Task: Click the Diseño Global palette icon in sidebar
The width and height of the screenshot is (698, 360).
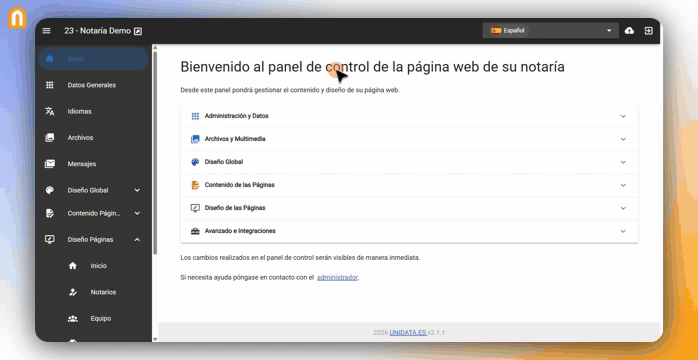Action: point(49,190)
